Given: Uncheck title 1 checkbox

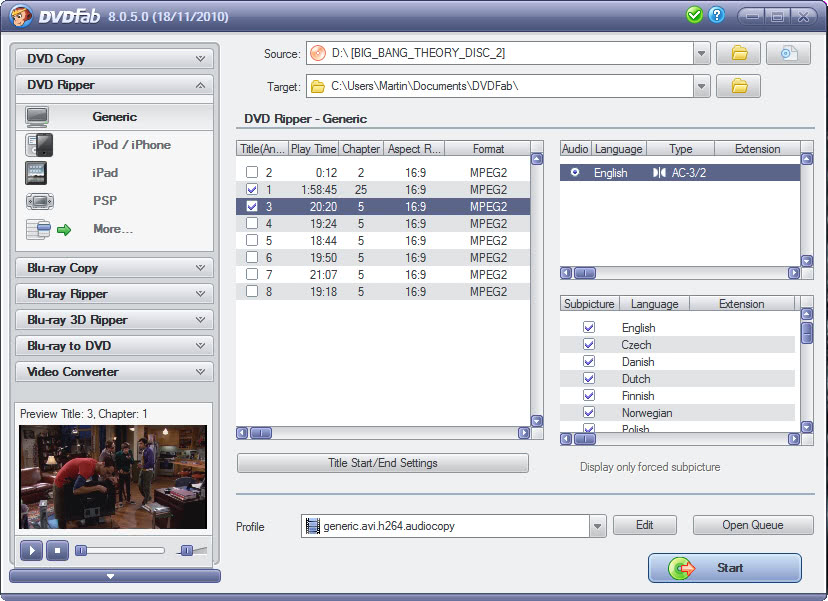Looking at the screenshot, I should (252, 189).
